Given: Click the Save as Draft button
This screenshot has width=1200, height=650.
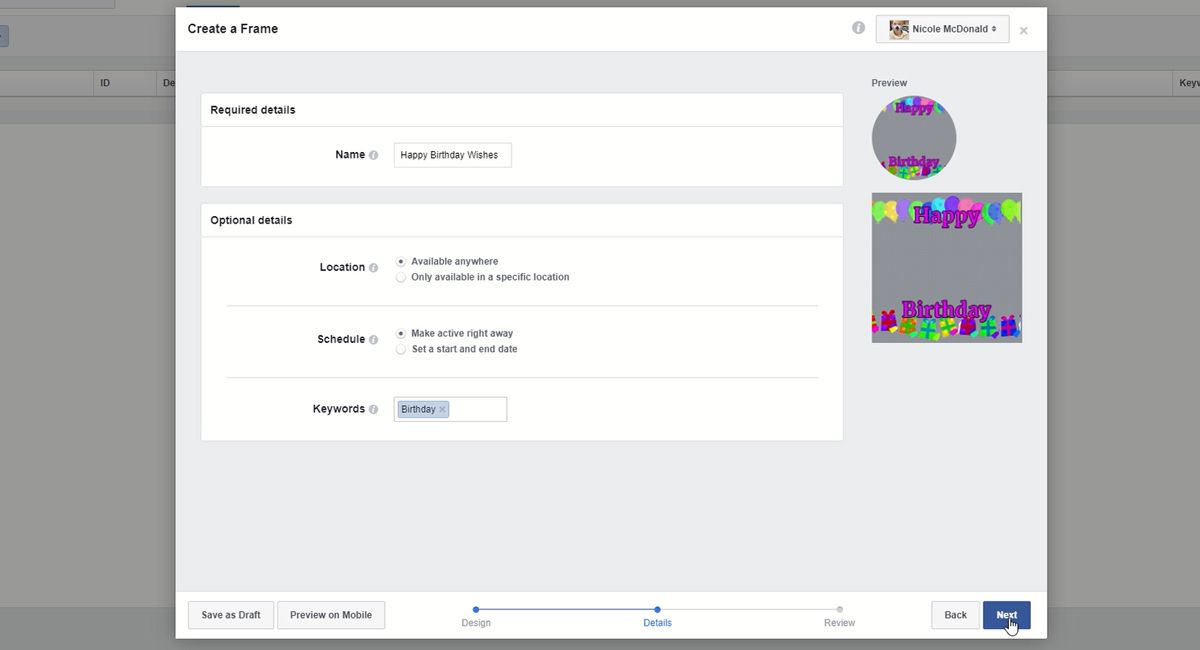Looking at the screenshot, I should 231,615.
